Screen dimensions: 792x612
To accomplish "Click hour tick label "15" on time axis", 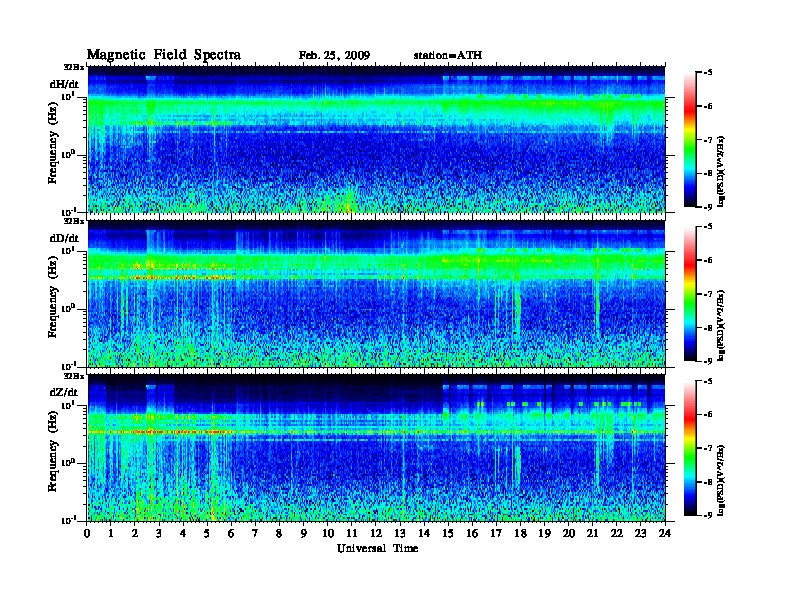I will pos(448,533).
